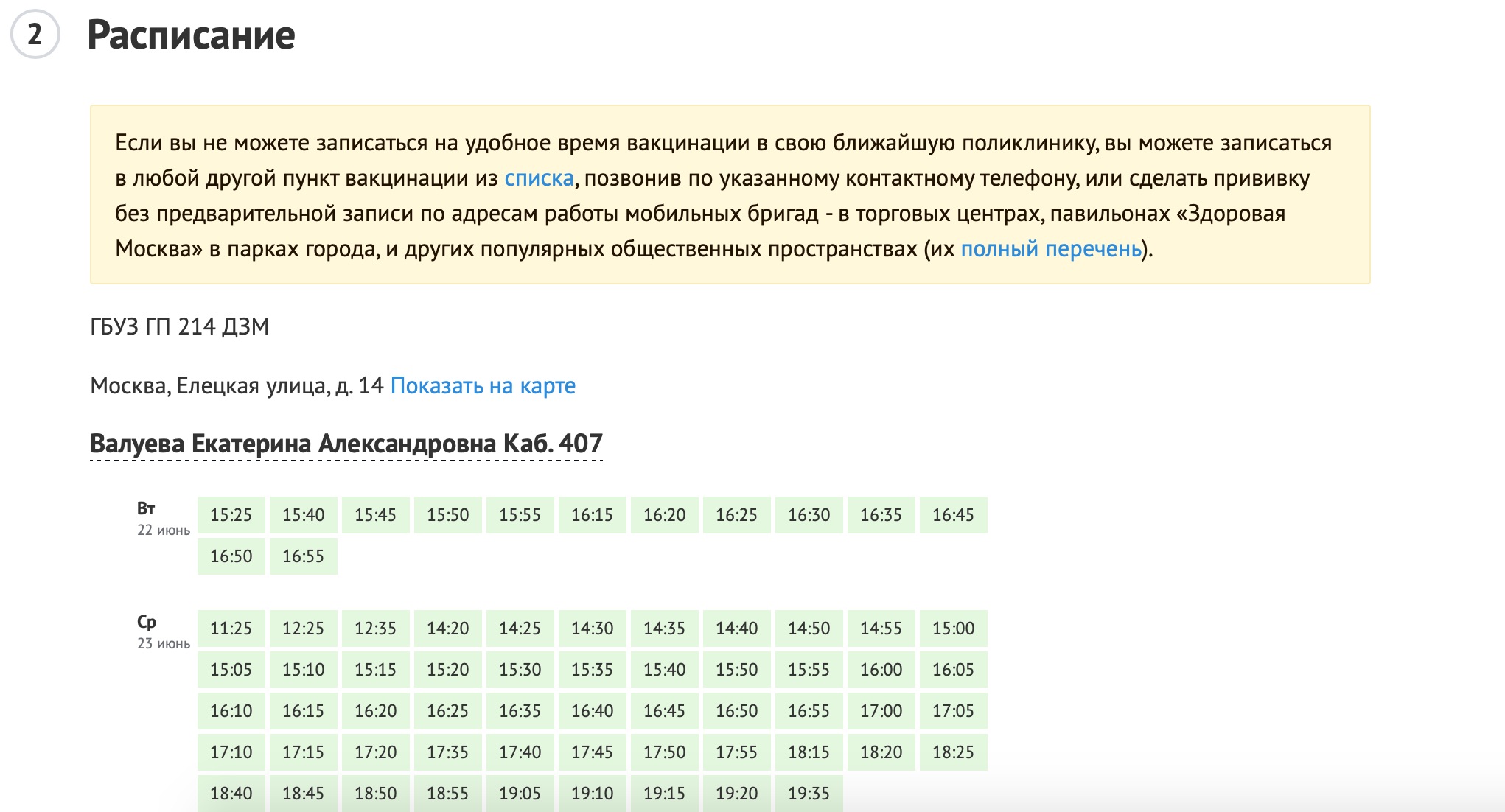This screenshot has height=812, width=1505.
Task: Pick the Wednesday 19:35 slot
Action: 809,794
